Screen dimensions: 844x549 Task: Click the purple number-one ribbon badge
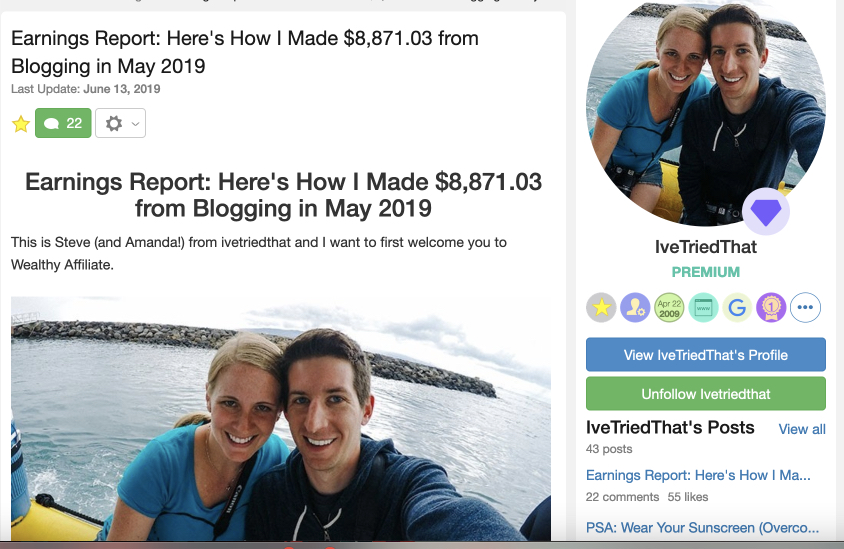(771, 308)
